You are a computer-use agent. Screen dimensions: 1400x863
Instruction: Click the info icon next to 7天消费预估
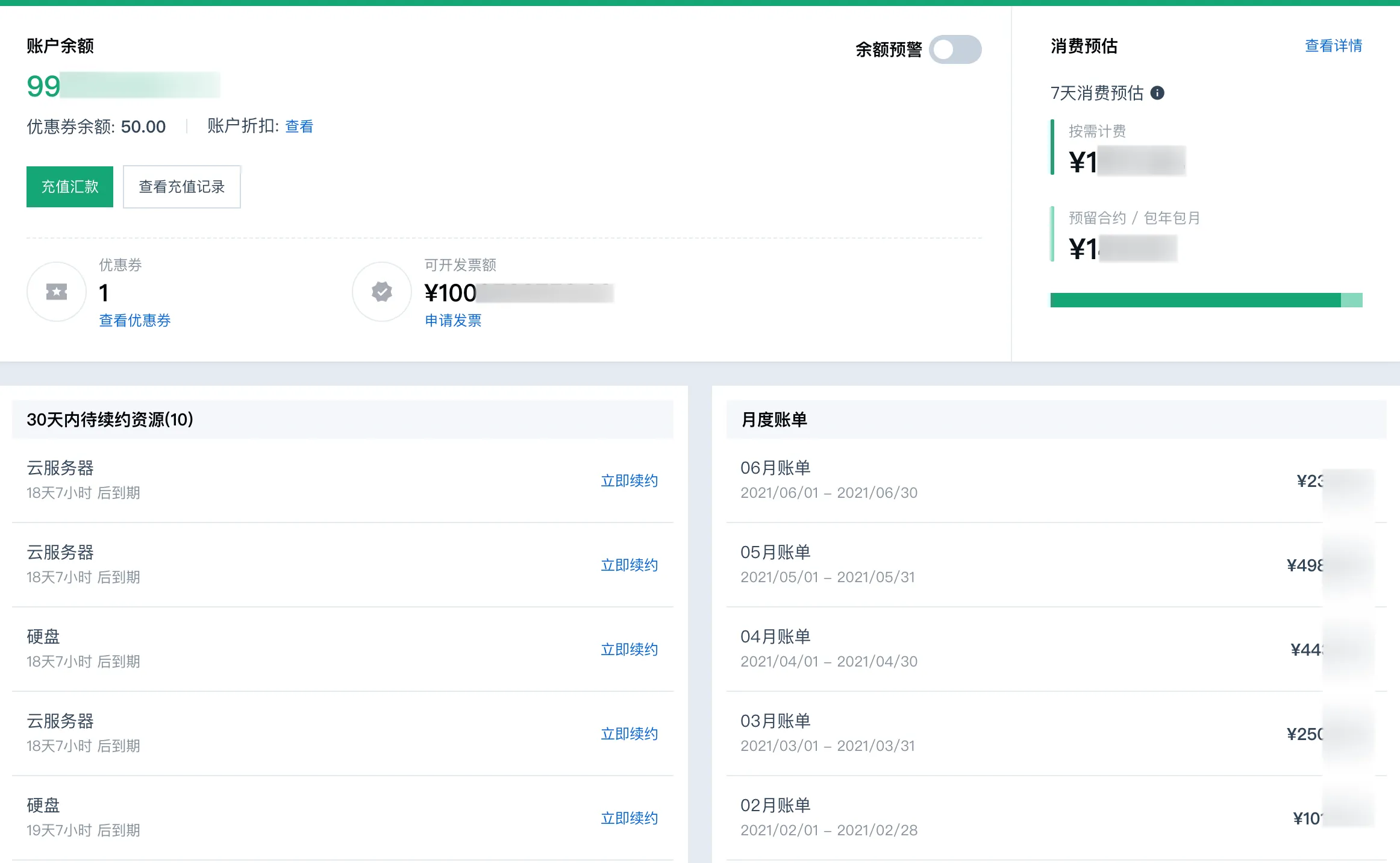(1158, 93)
